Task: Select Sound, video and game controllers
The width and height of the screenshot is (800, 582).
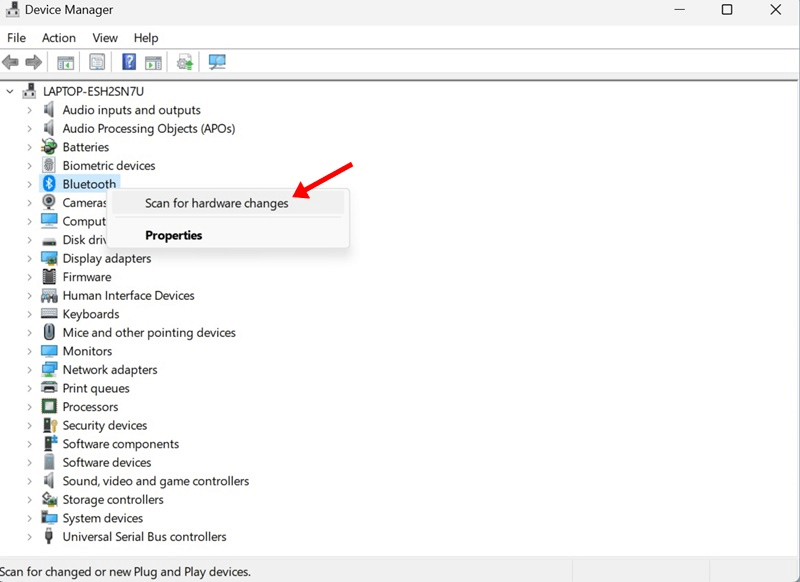Action: 155,481
